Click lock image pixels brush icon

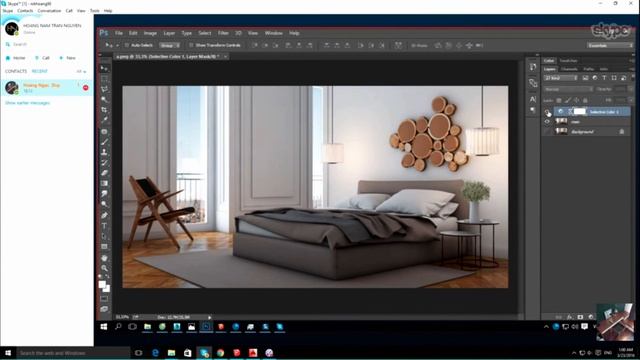click(567, 100)
